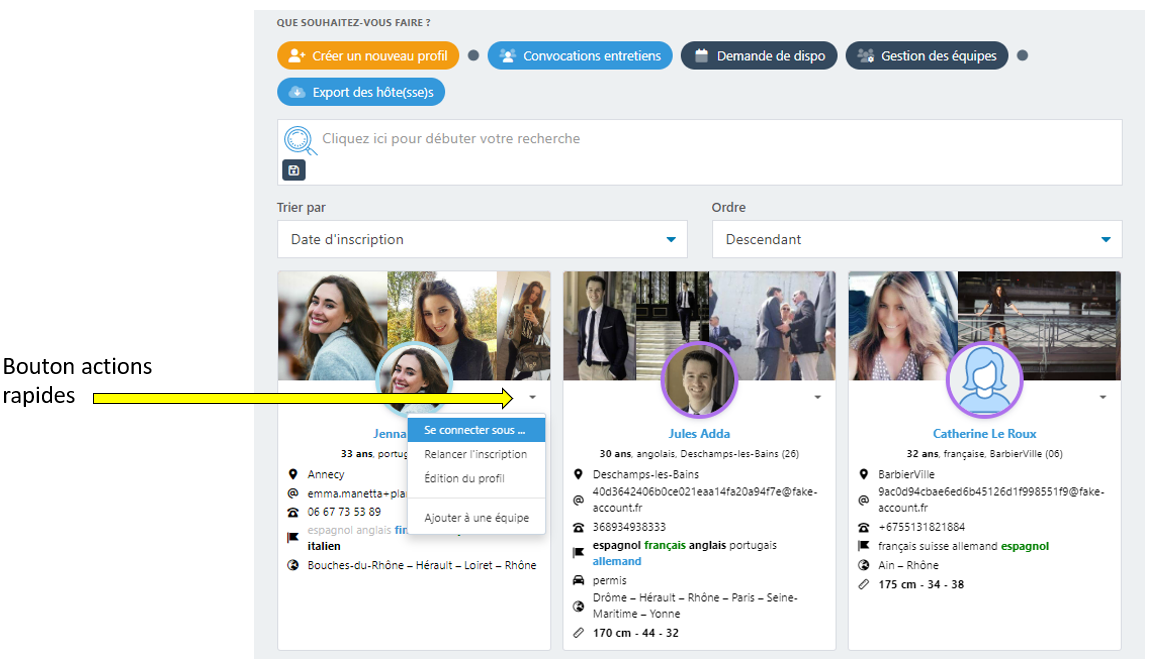Viewport: 1155px width, 667px height.
Task: Select Se connecter sous in the menu
Action: tap(475, 431)
